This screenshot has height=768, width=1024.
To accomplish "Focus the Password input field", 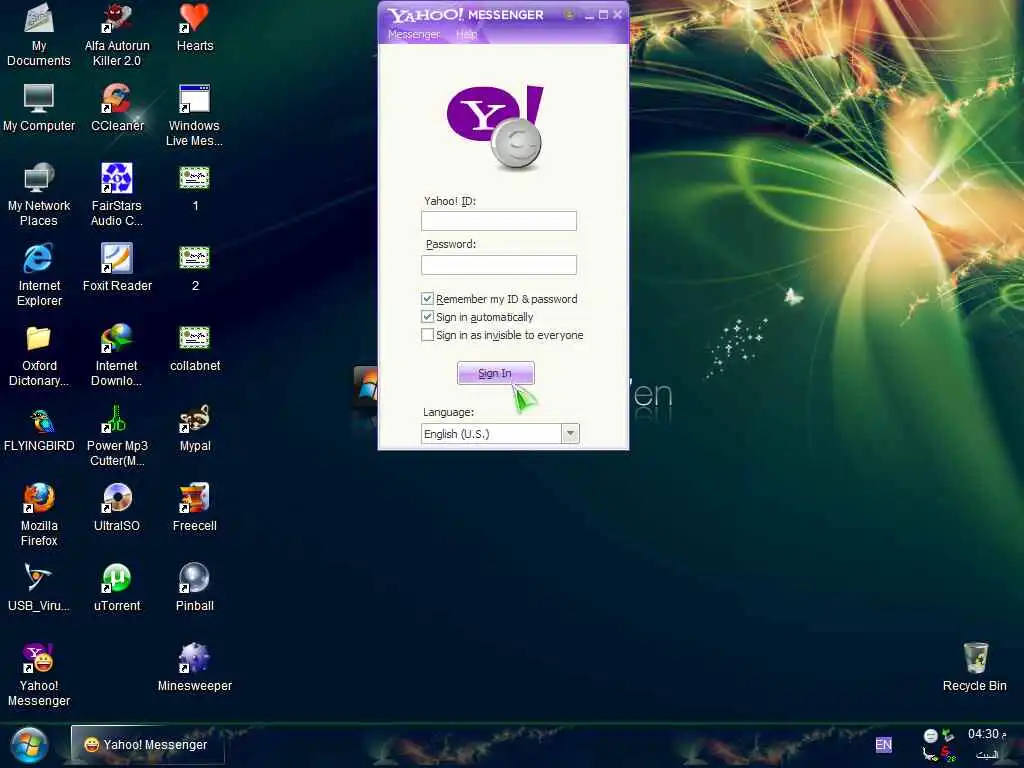I will click(x=499, y=264).
